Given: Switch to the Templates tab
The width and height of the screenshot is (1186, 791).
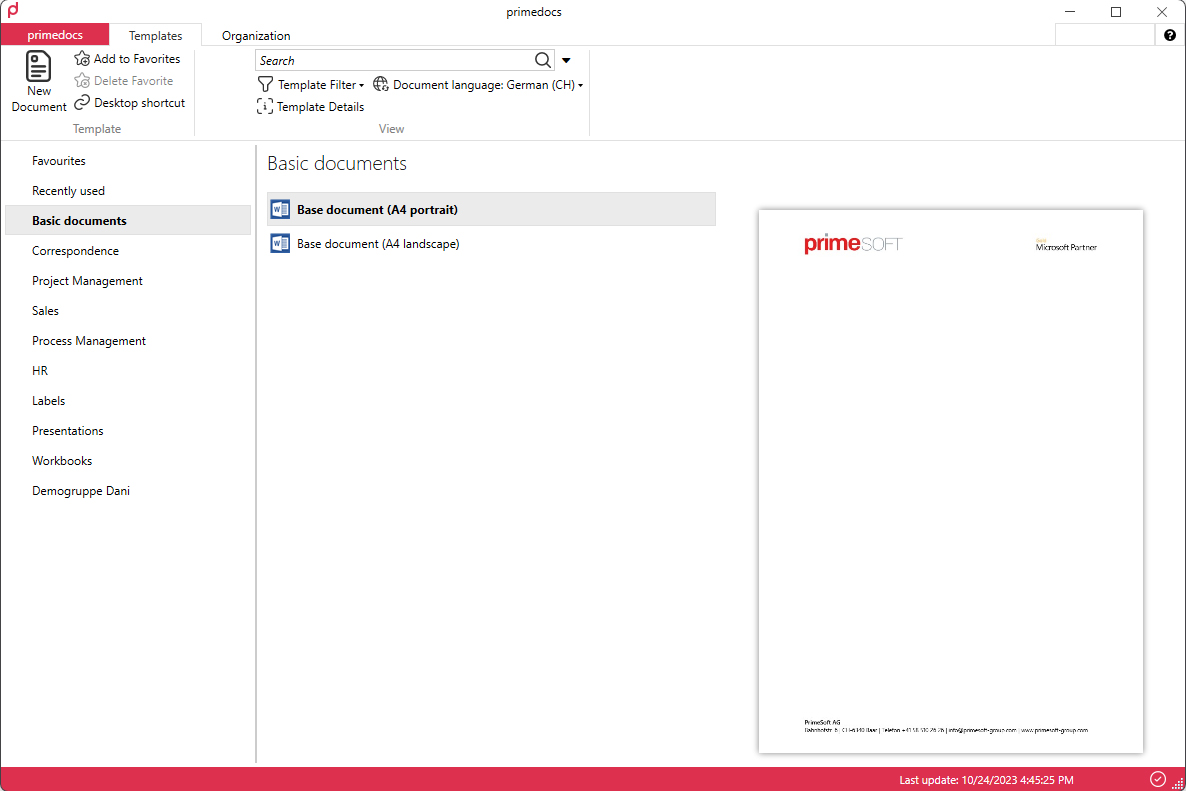Looking at the screenshot, I should point(155,35).
